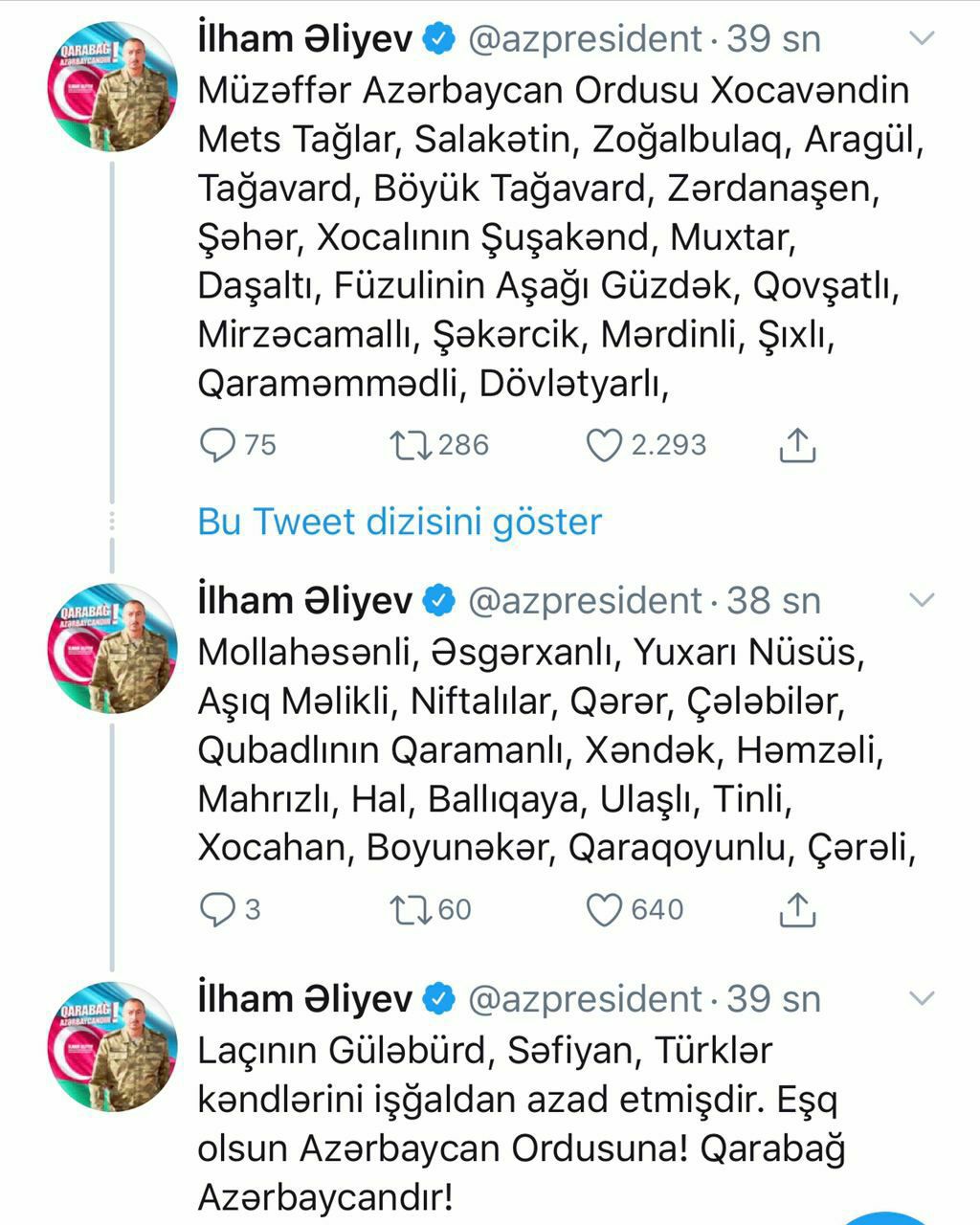Like the tweet with 640 likes
The image size is (980, 1225).
pyautogui.click(x=604, y=909)
